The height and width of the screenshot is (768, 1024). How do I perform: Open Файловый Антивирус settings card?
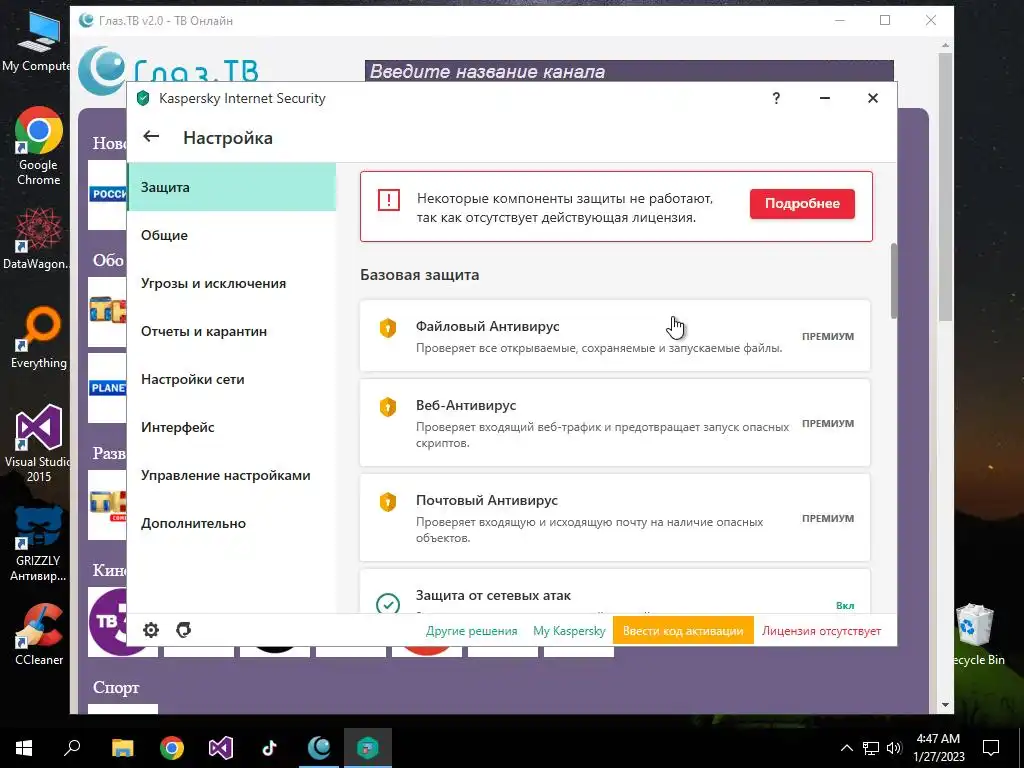[x=615, y=336]
